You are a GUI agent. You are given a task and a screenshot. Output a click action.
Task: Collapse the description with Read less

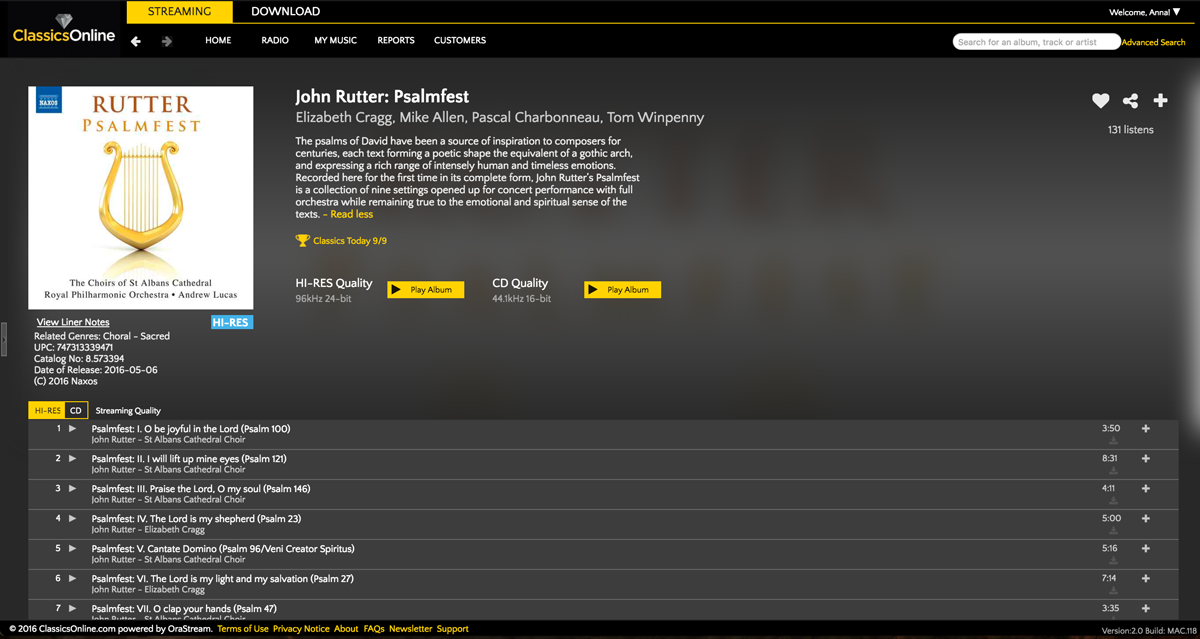(x=352, y=214)
